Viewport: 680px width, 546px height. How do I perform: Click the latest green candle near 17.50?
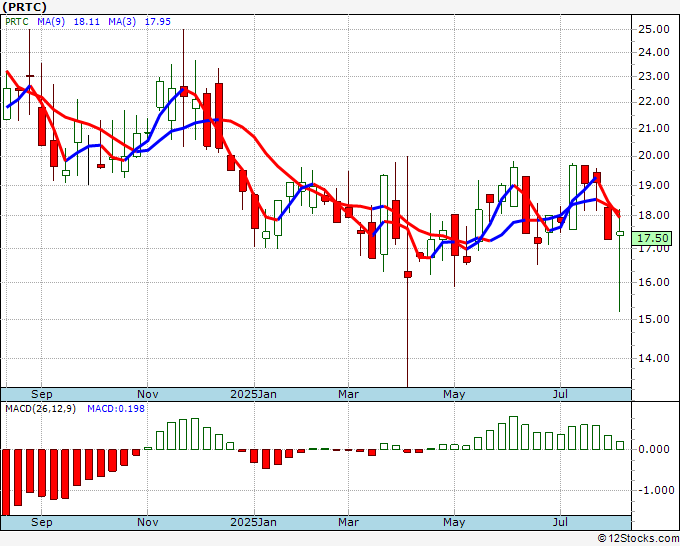coord(620,233)
